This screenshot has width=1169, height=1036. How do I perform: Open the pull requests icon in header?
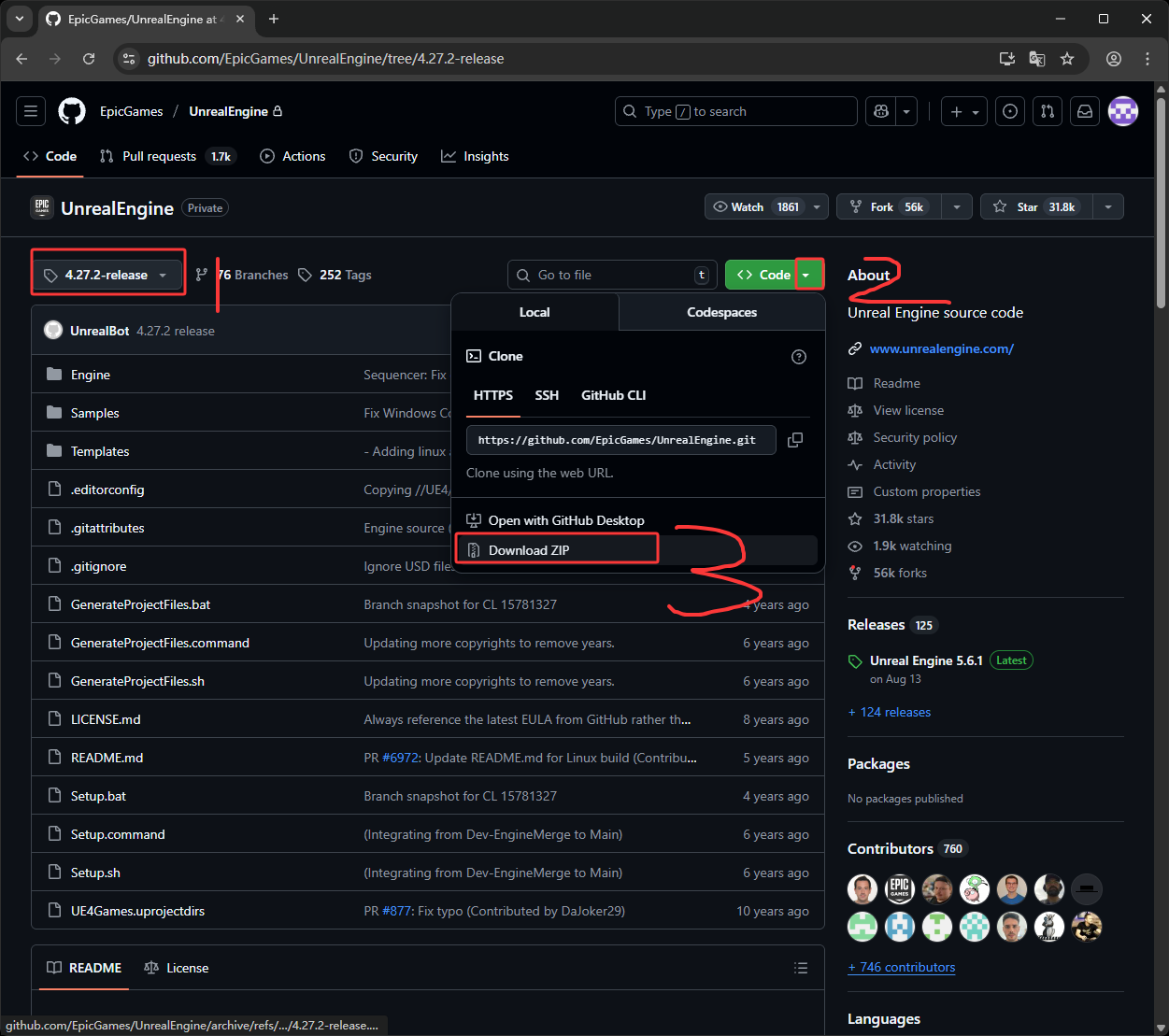[x=1048, y=111]
